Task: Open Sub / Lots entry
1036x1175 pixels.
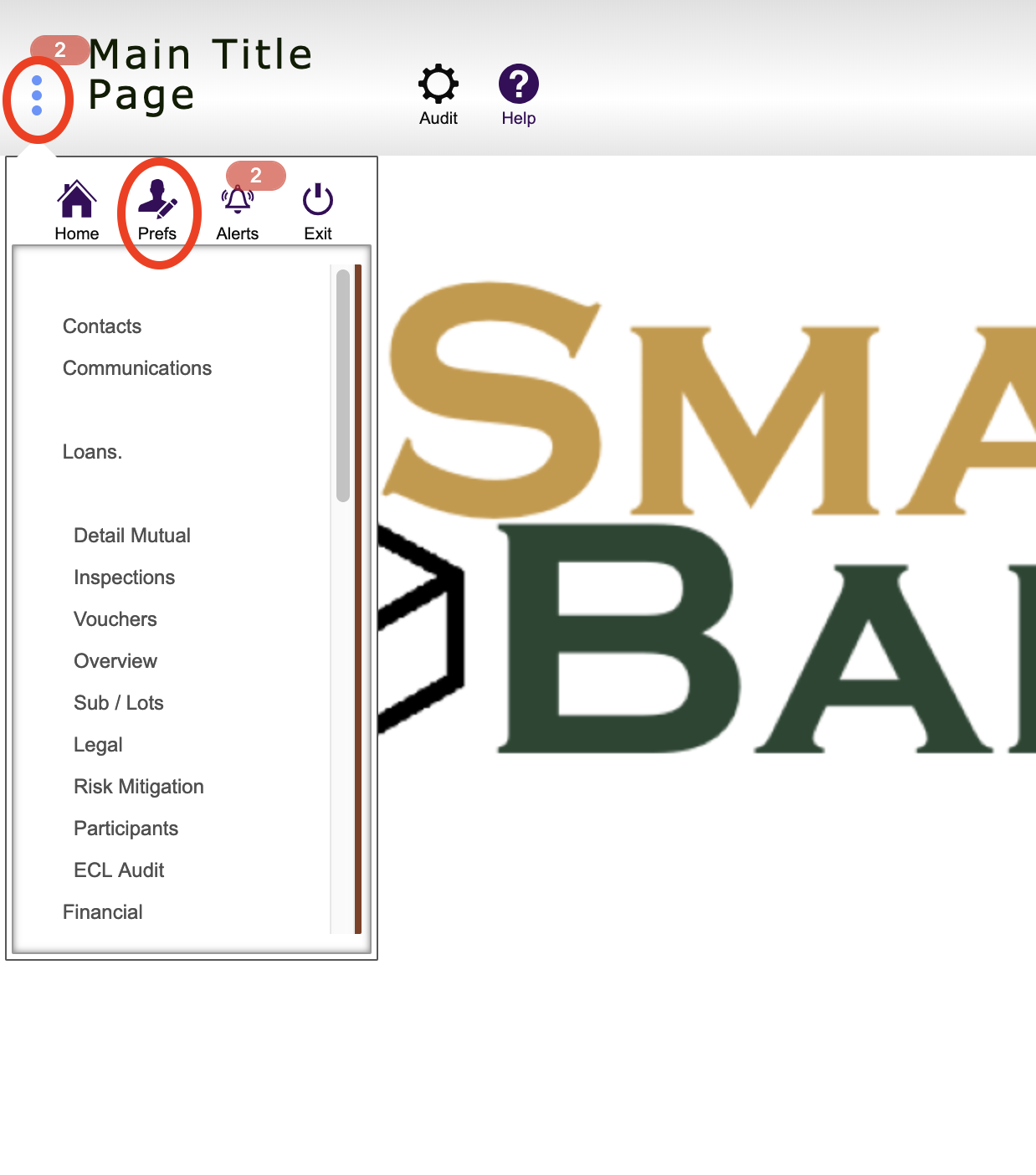Action: [119, 703]
